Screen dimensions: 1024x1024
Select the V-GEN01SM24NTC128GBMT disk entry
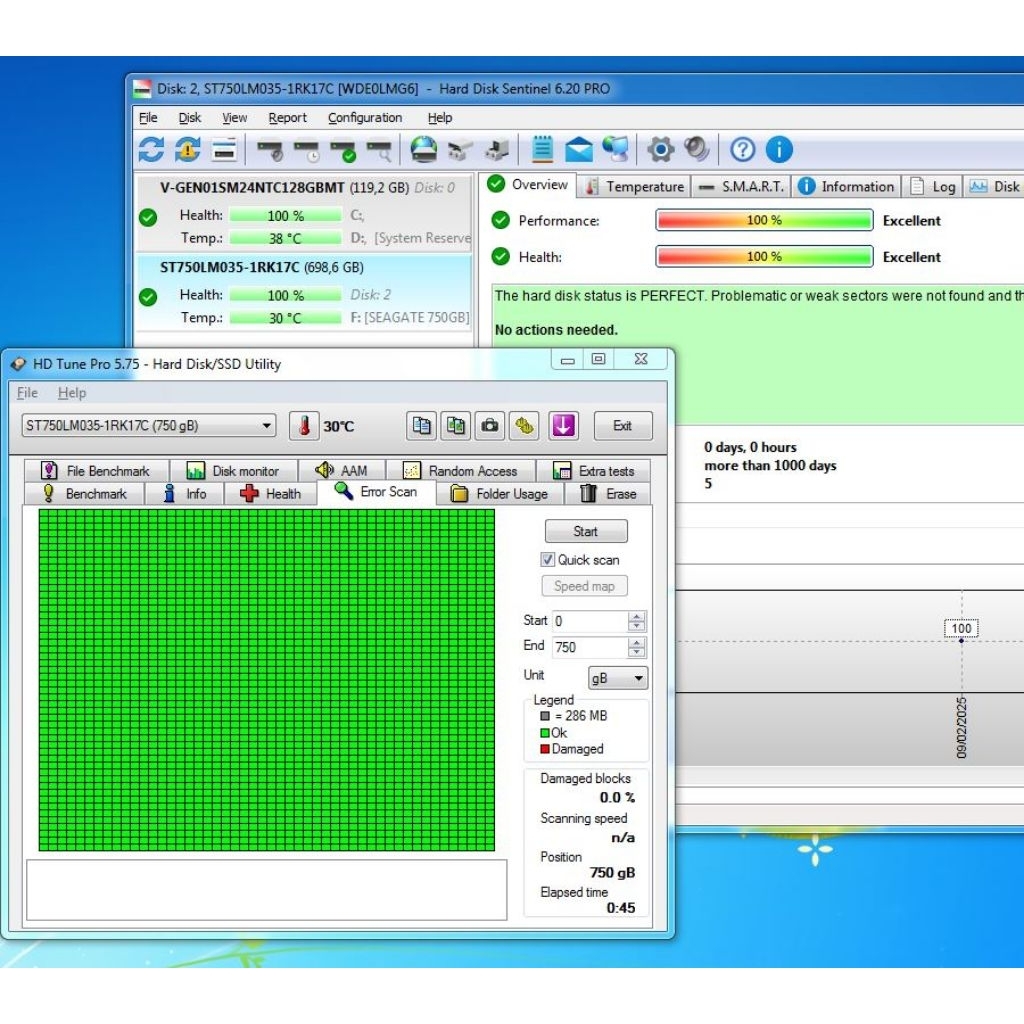[304, 213]
